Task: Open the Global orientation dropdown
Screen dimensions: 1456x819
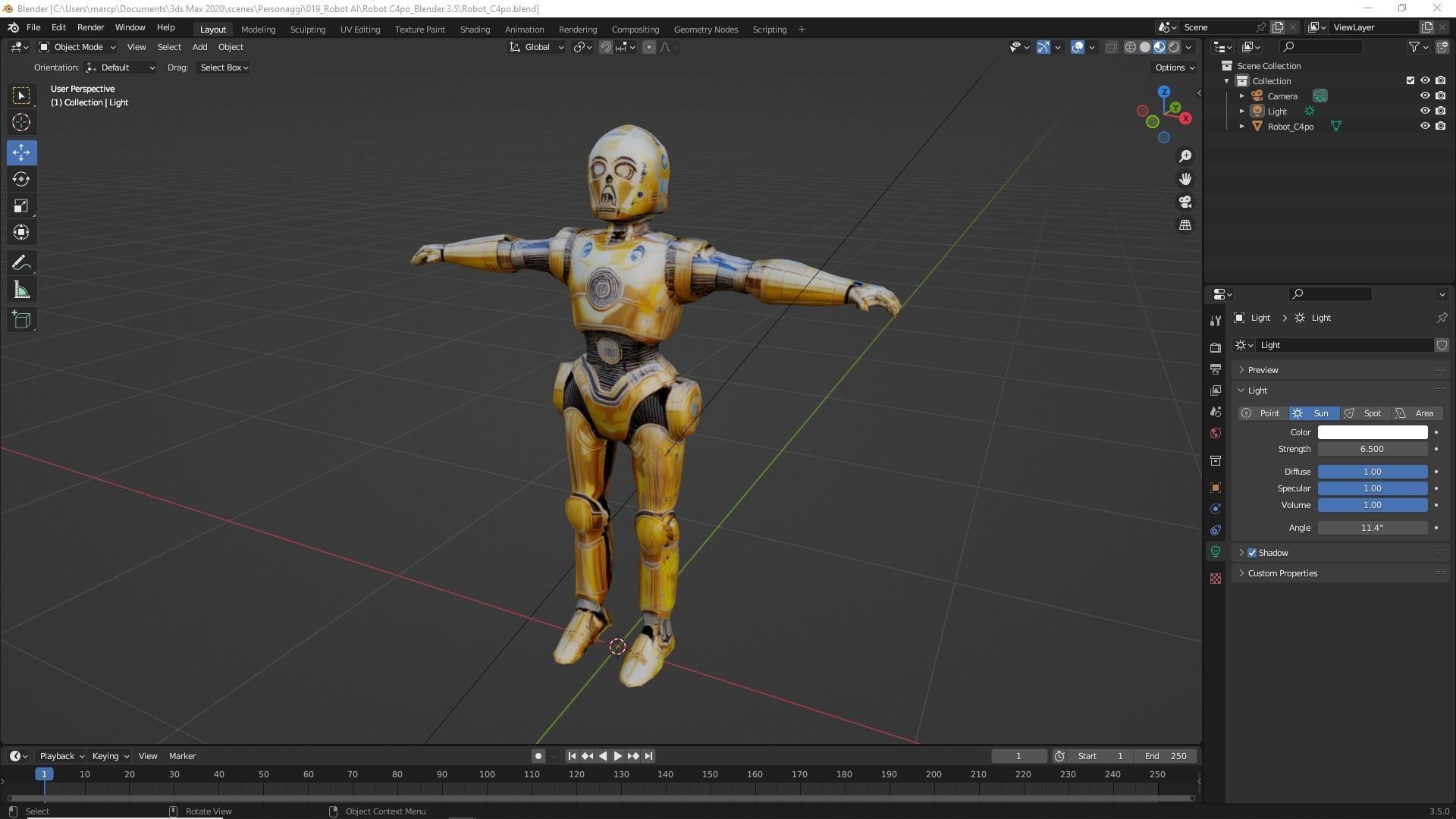Action: click(536, 47)
